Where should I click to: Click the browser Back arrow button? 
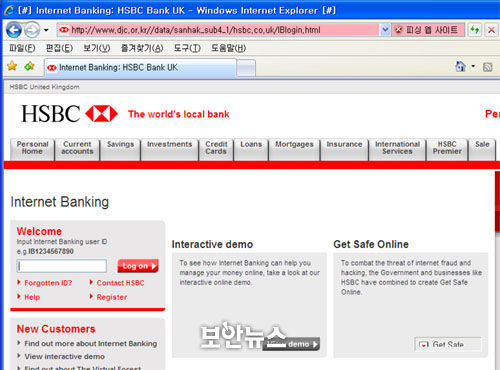(x=14, y=30)
